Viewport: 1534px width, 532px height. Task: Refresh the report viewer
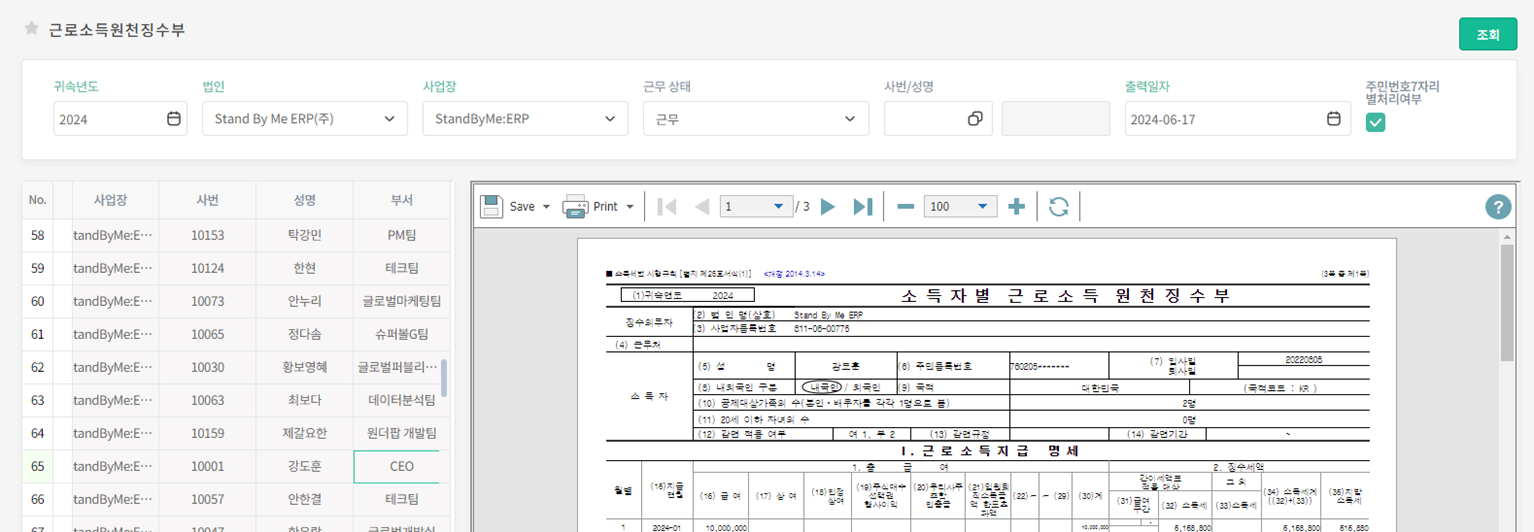tap(1059, 207)
